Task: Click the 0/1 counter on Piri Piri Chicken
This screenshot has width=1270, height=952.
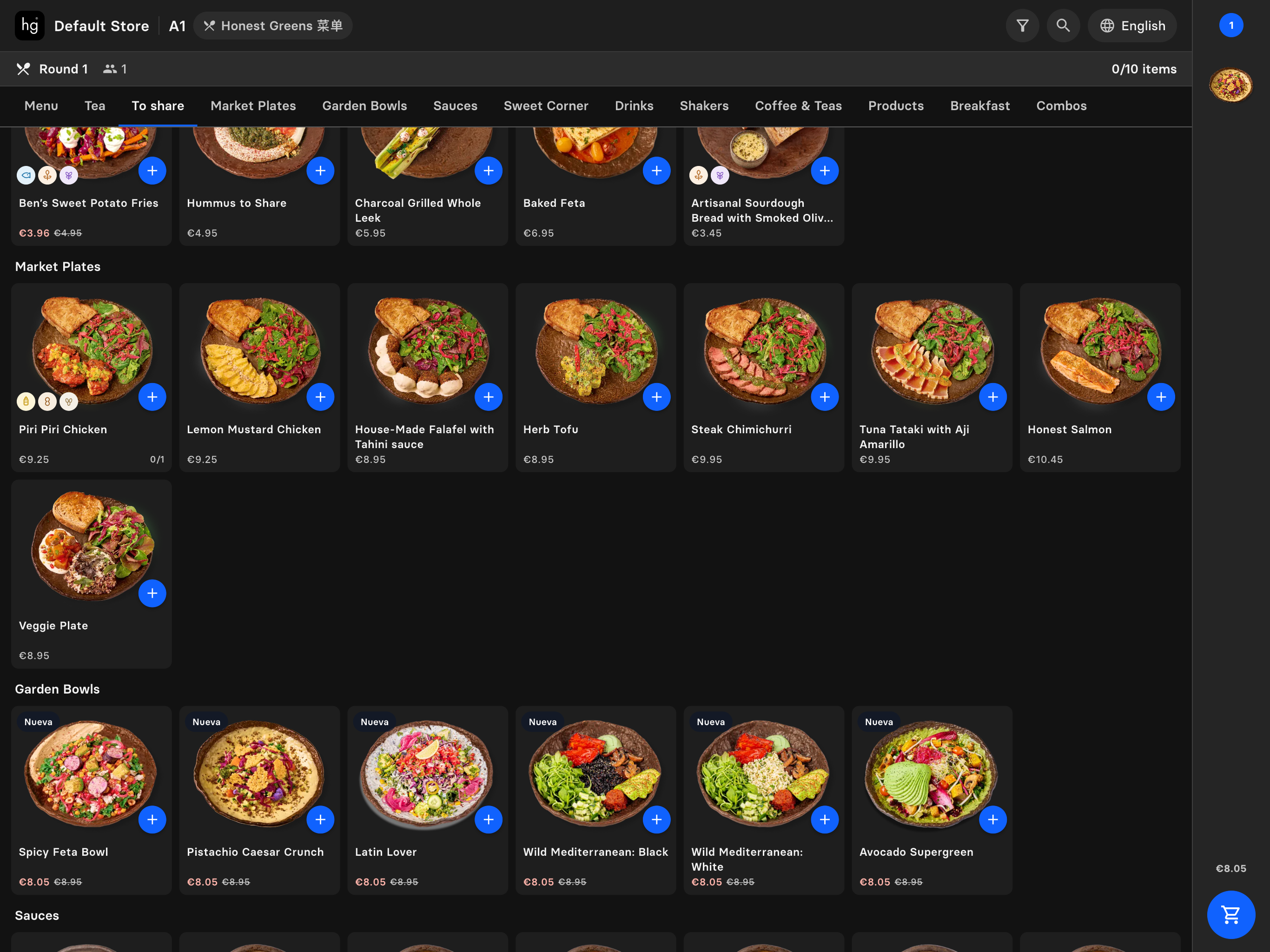Action: click(157, 459)
